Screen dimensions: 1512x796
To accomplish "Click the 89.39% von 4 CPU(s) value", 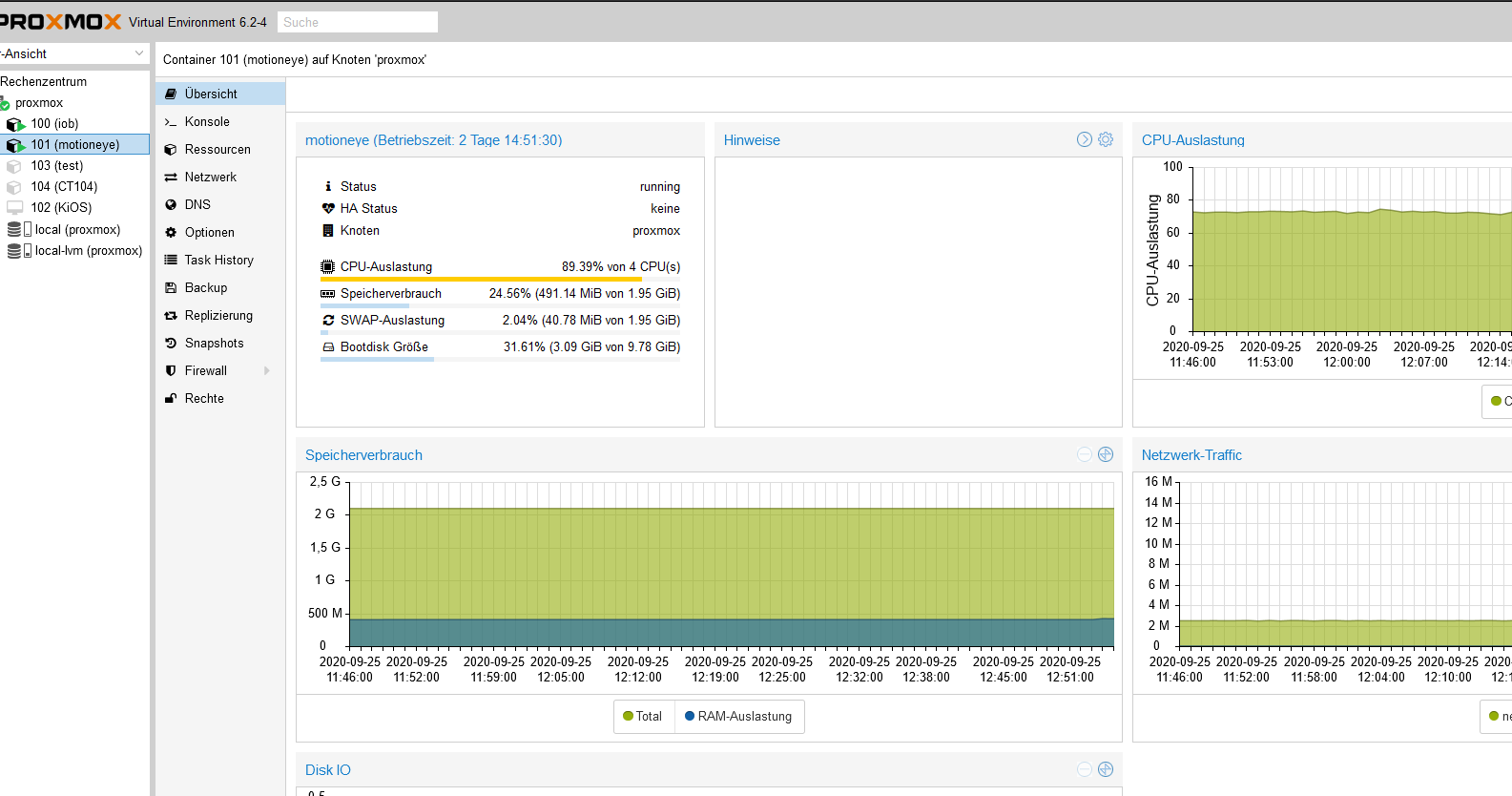I will point(621,266).
